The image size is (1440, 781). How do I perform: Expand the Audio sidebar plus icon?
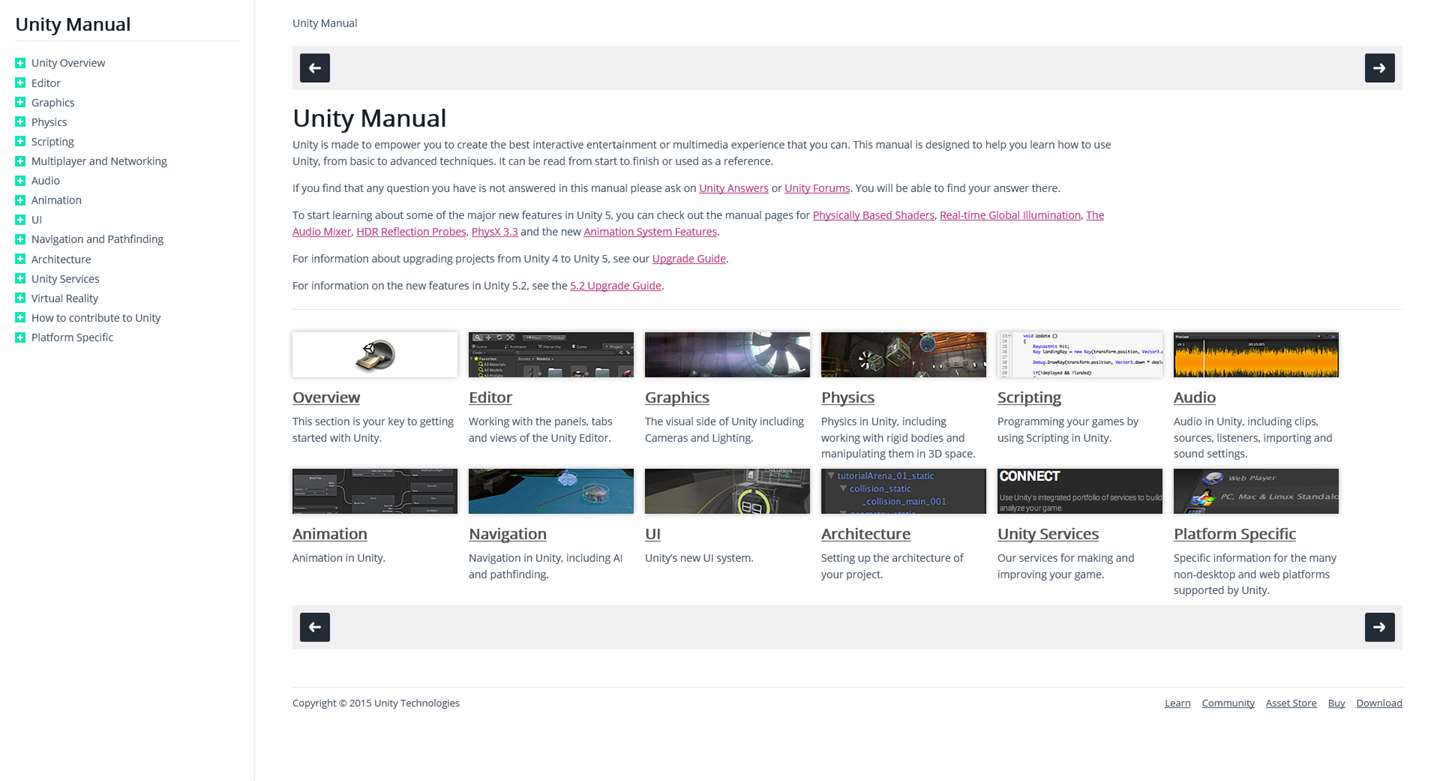click(20, 181)
